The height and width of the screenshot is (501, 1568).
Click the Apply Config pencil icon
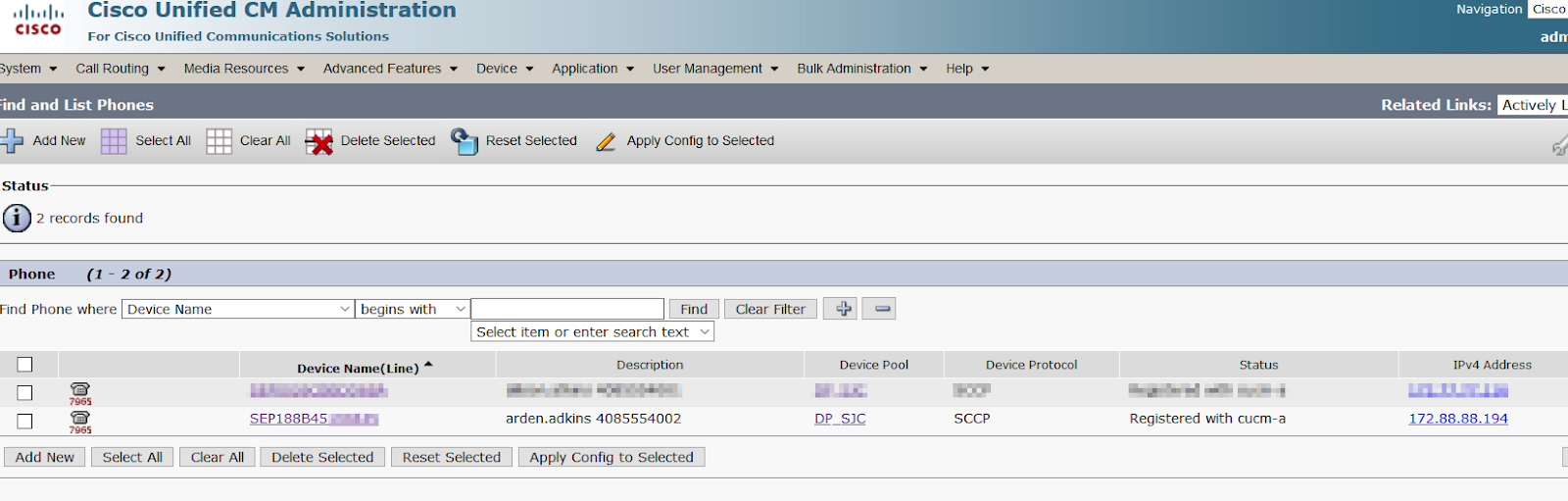pyautogui.click(x=607, y=141)
